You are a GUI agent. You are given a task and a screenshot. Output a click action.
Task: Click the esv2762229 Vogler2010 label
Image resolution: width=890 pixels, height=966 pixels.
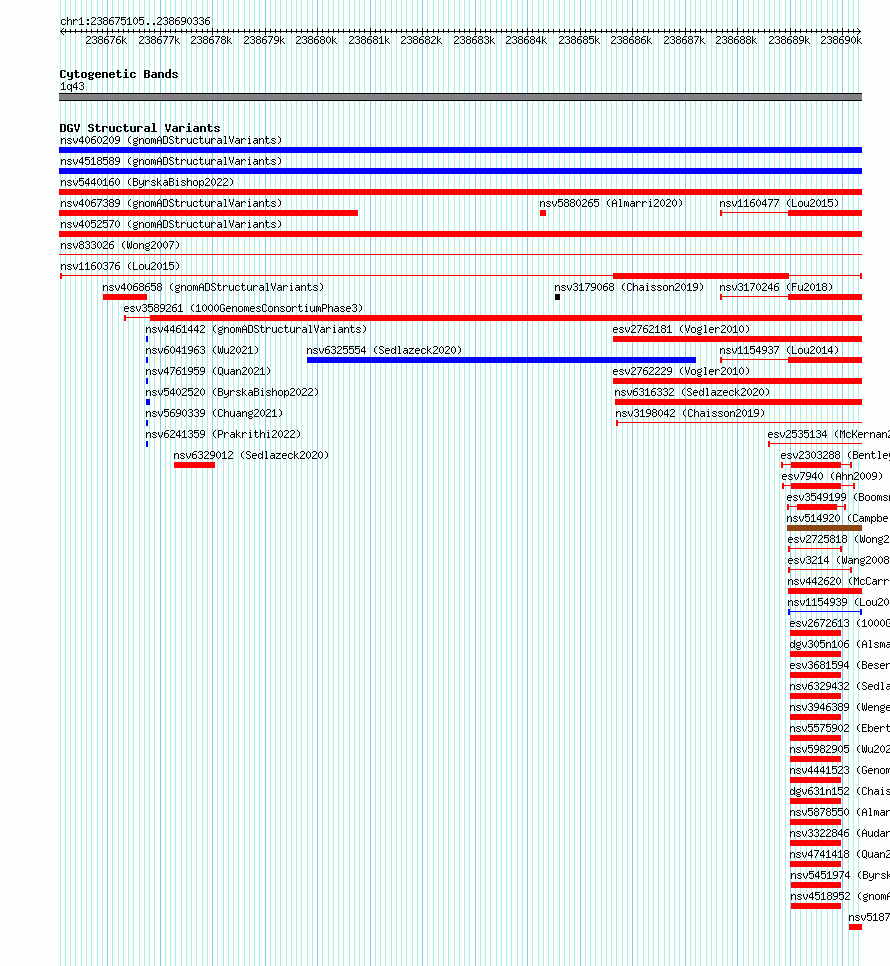click(x=681, y=371)
